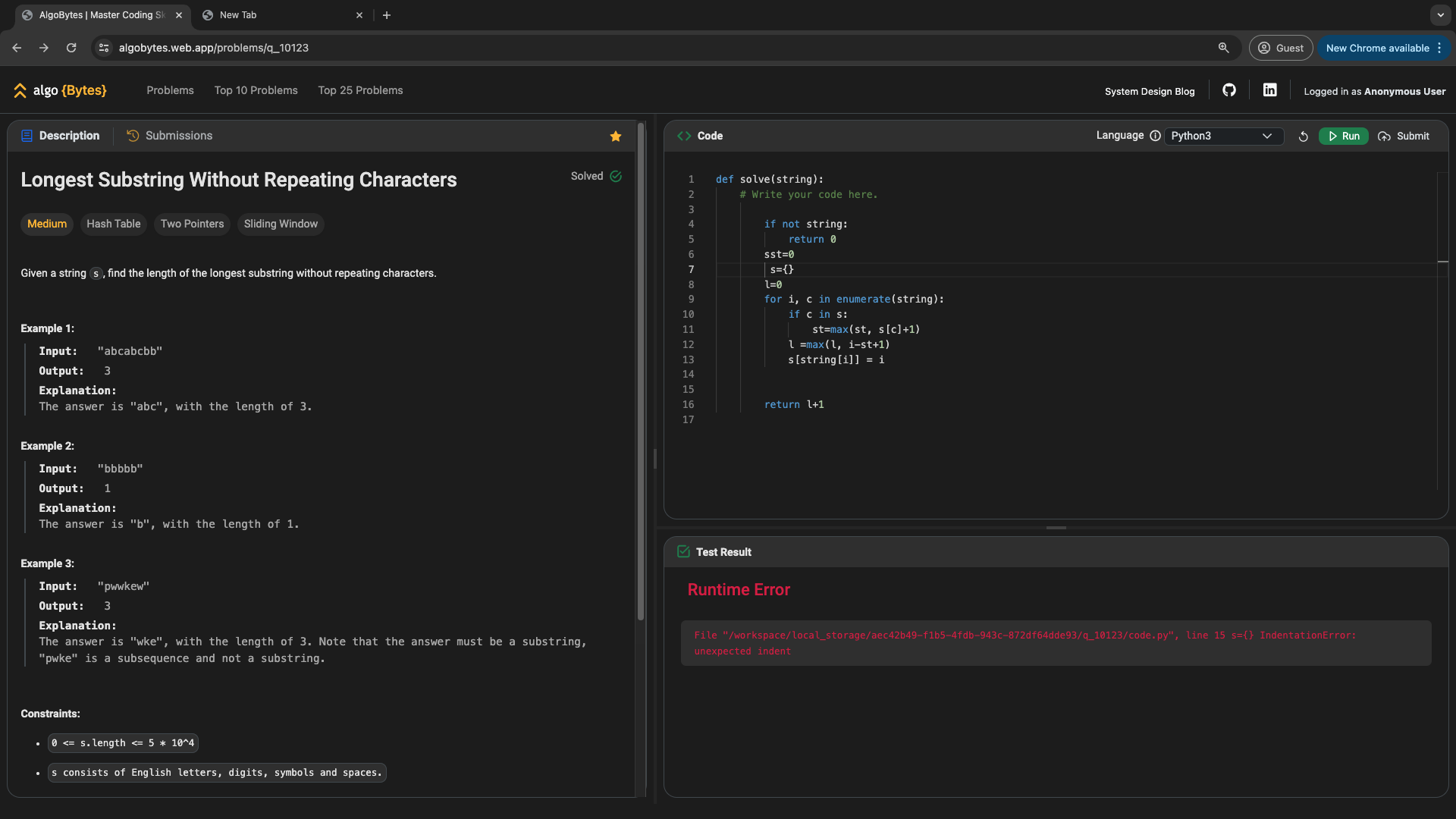Click the star/bookmark icon to favorite
The width and height of the screenshot is (1456, 819).
click(616, 136)
